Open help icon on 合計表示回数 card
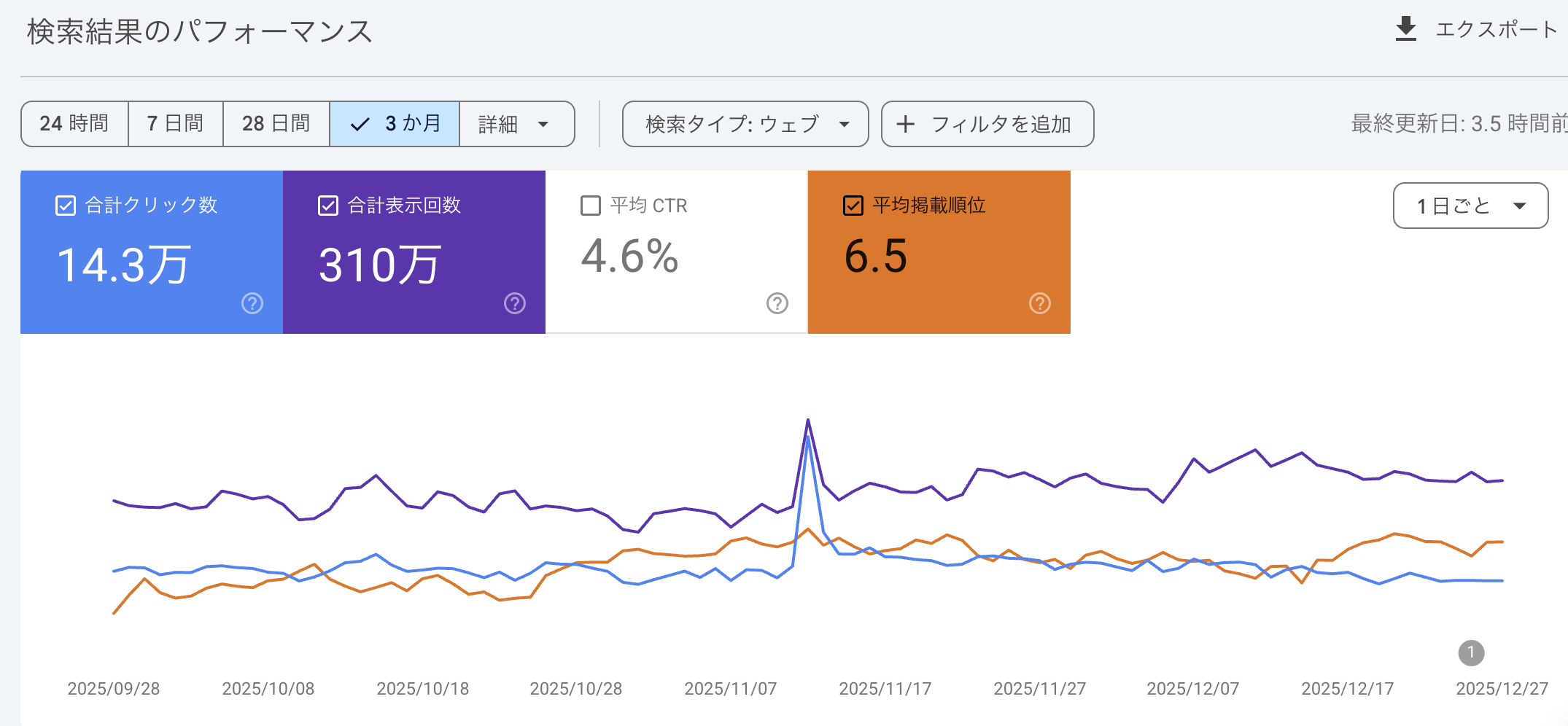The width and height of the screenshot is (1568, 726). tap(515, 303)
